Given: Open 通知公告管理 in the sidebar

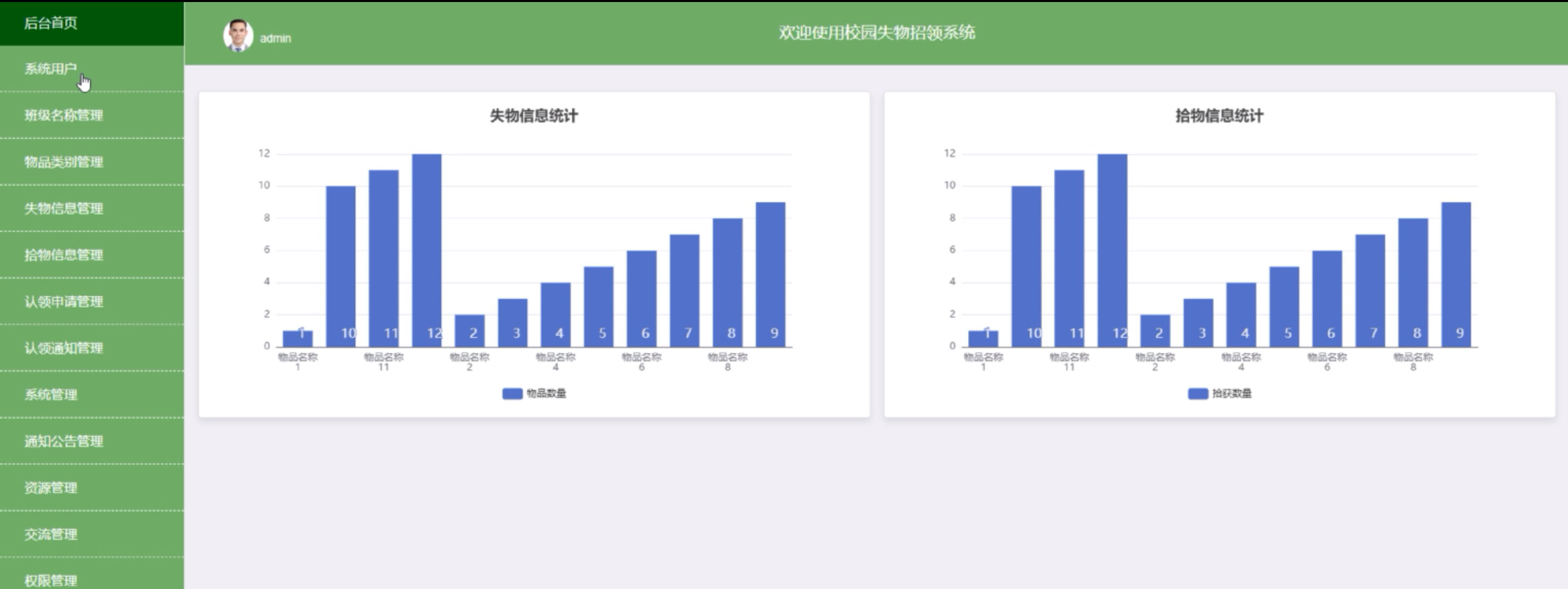Looking at the screenshot, I should tap(64, 441).
